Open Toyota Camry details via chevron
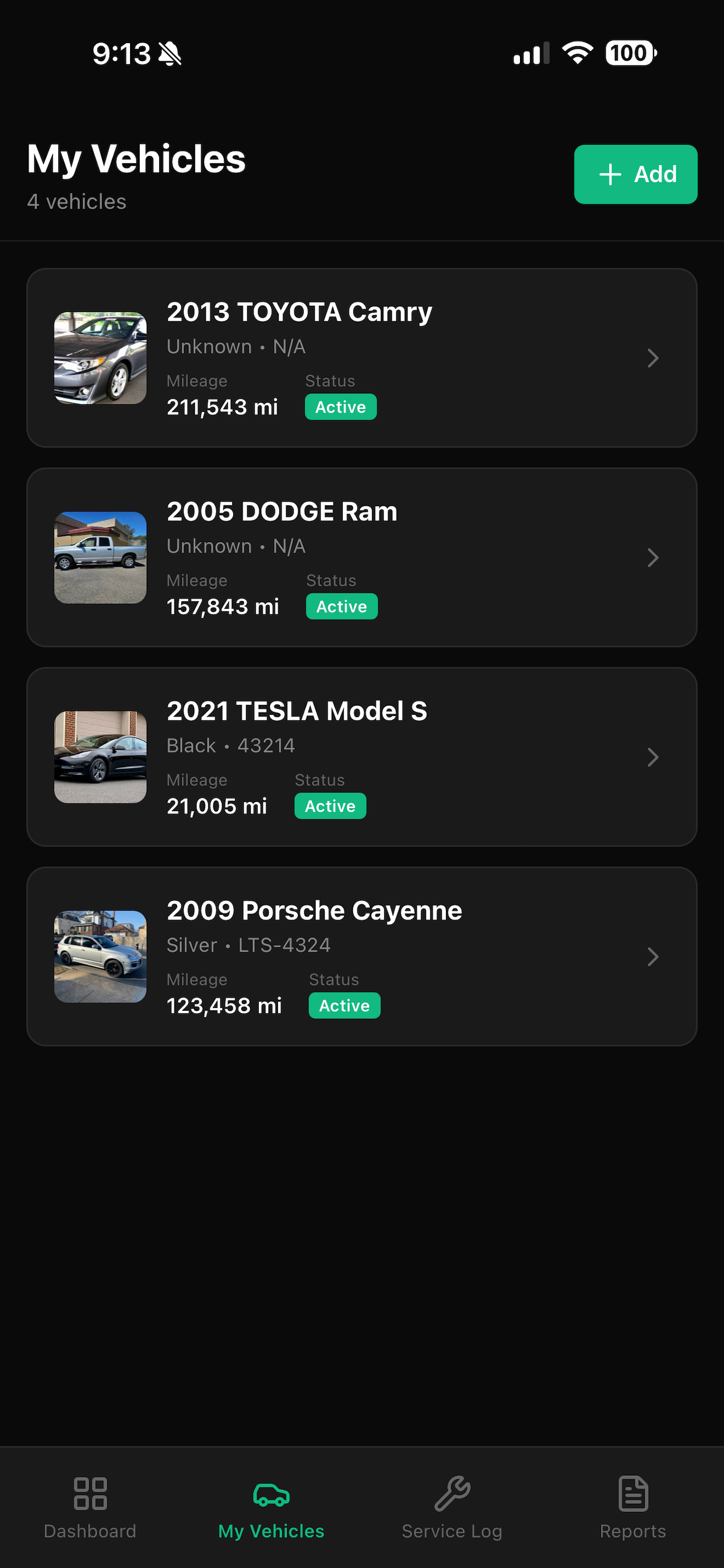 653,358
